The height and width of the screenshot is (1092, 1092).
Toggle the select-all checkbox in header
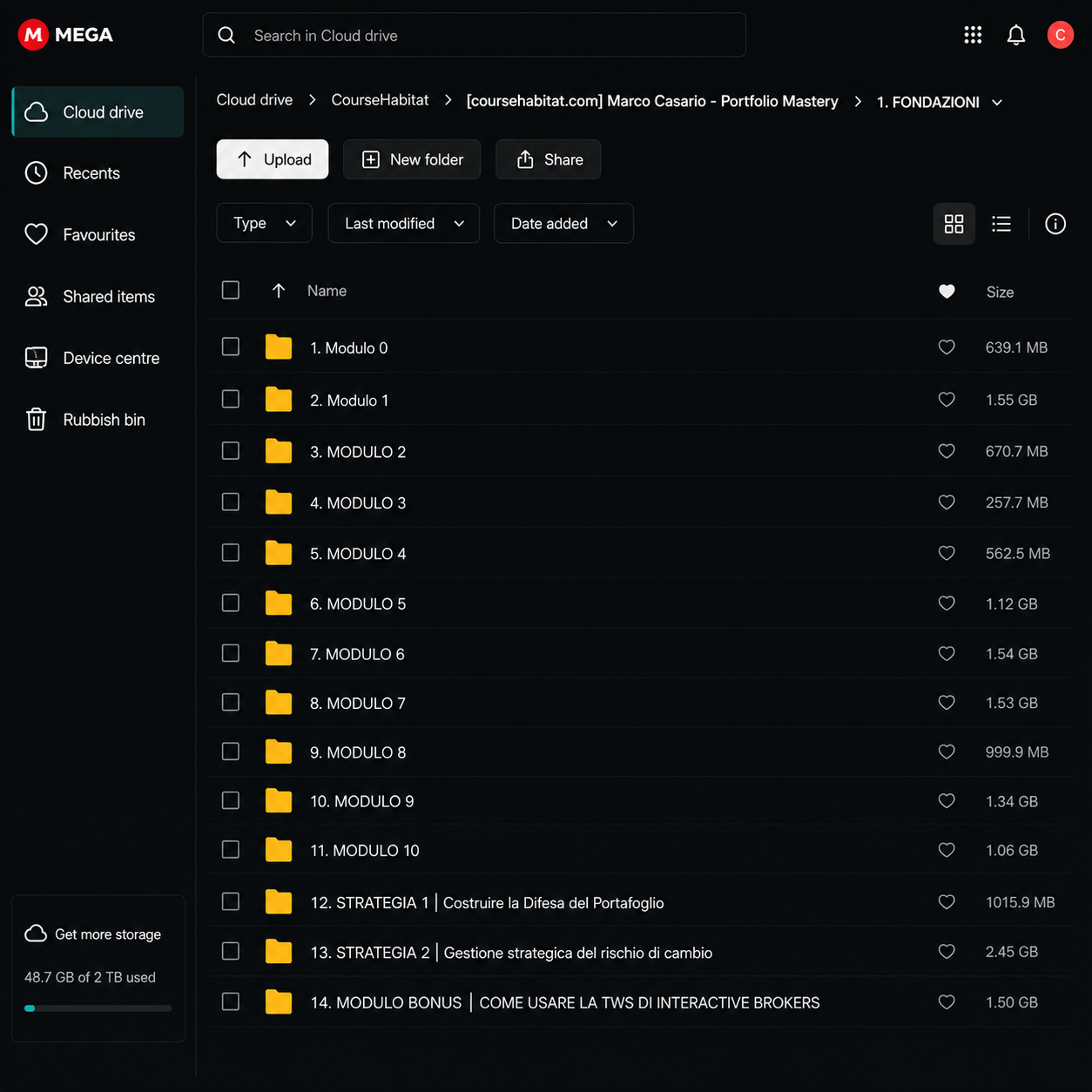pyautogui.click(x=231, y=290)
